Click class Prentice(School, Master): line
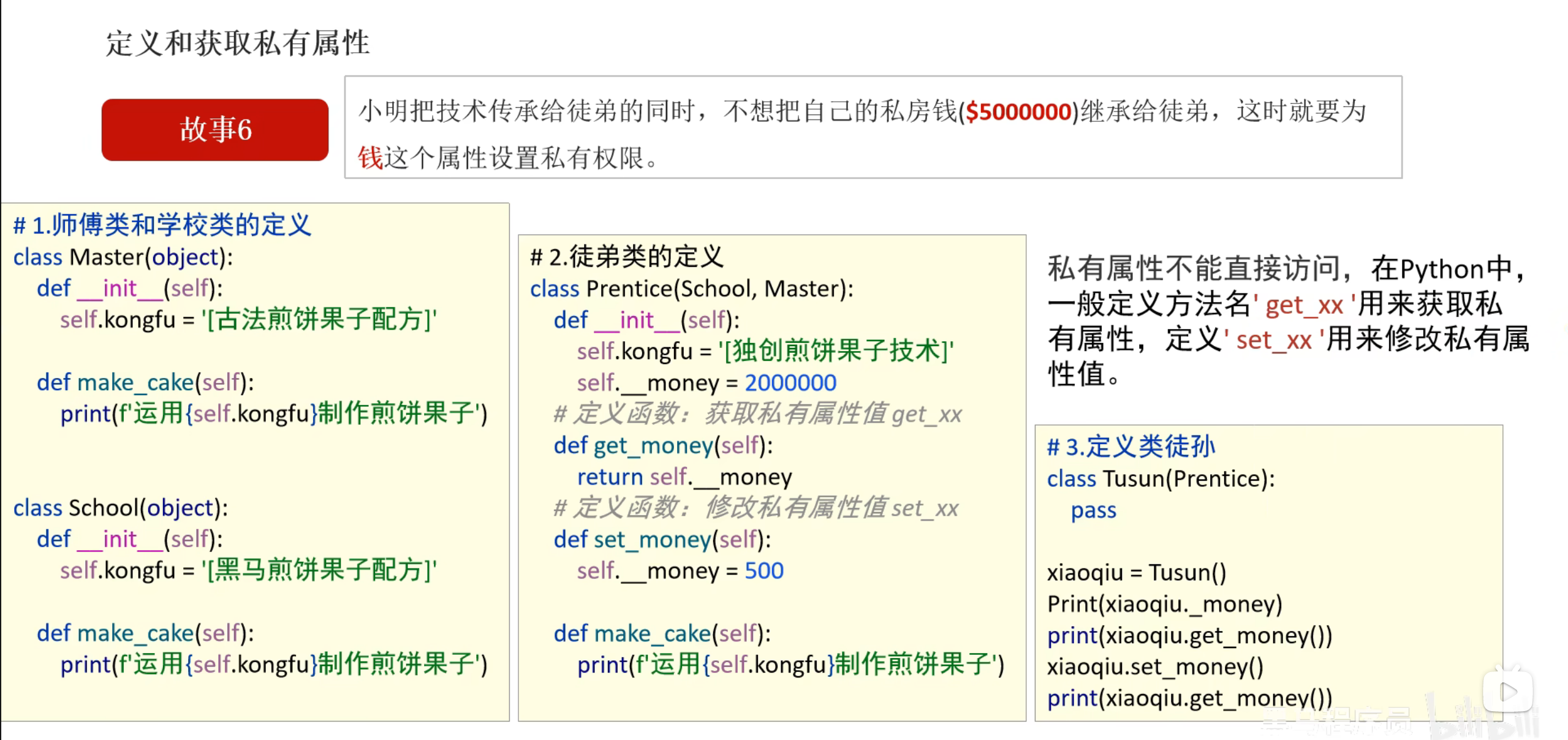This screenshot has width=1568, height=740. point(691,289)
